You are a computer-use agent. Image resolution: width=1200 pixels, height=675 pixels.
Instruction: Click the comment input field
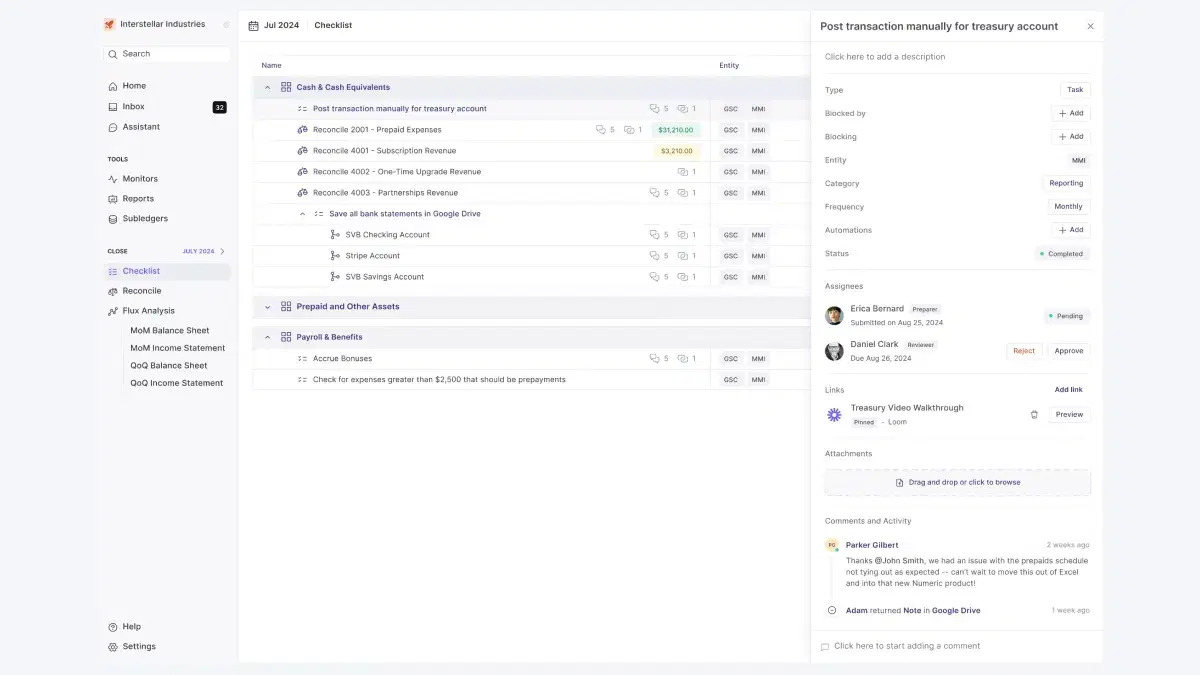coord(956,646)
